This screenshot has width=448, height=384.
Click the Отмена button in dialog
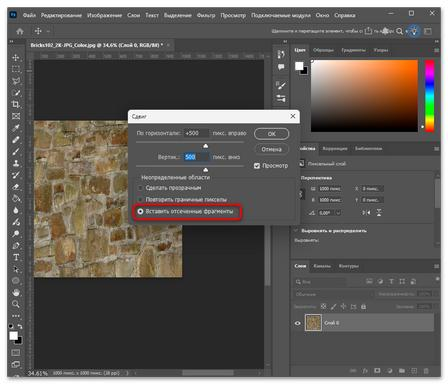(x=271, y=149)
